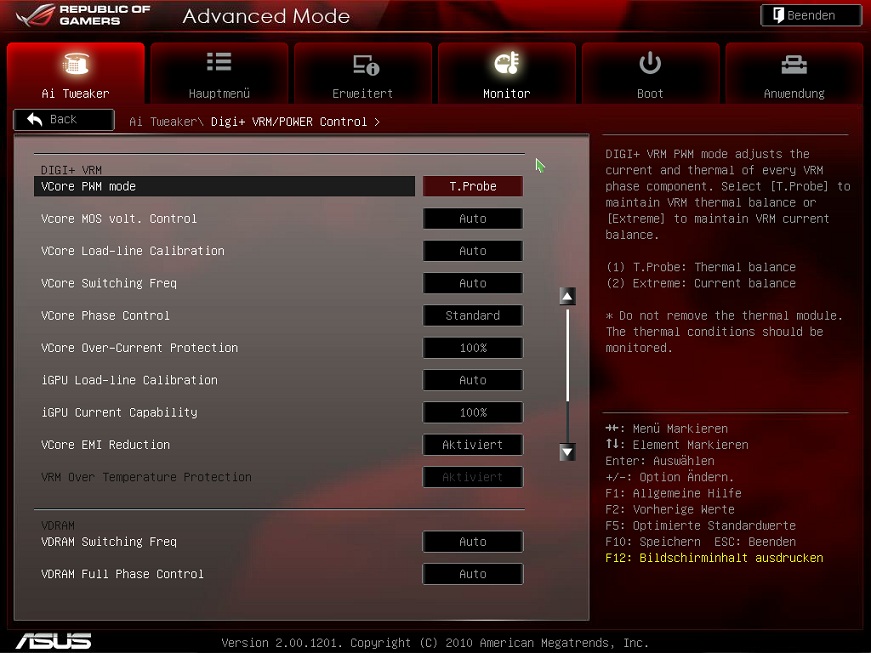The width and height of the screenshot is (871, 653).
Task: Select the VCore Switching Freq label
Action: coord(109,283)
